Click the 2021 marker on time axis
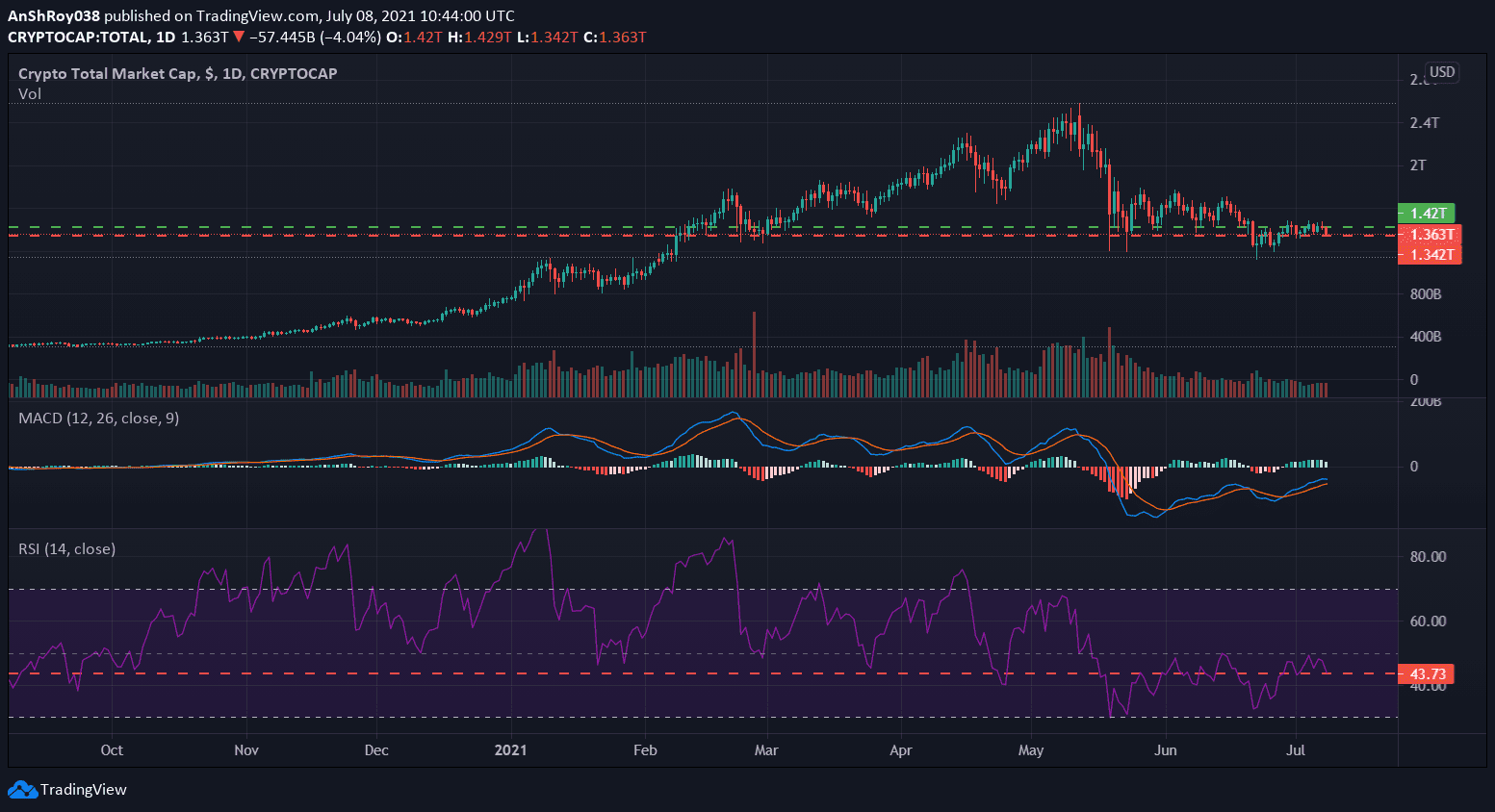The width and height of the screenshot is (1495, 812). (x=510, y=750)
